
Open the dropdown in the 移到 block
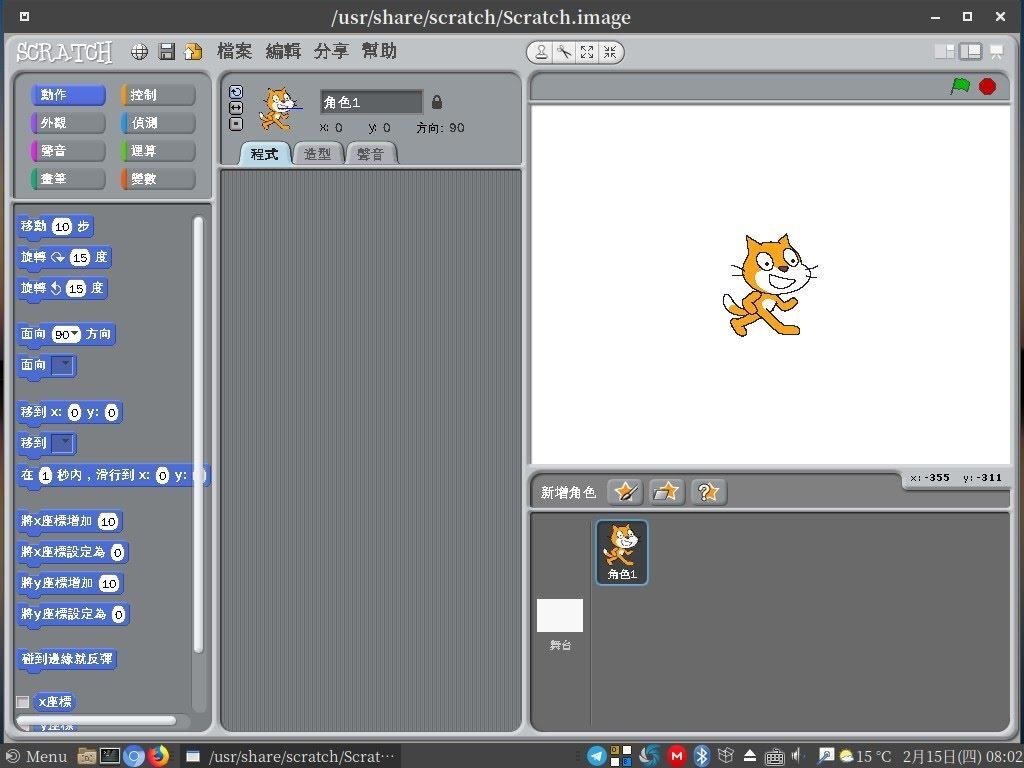coord(63,443)
